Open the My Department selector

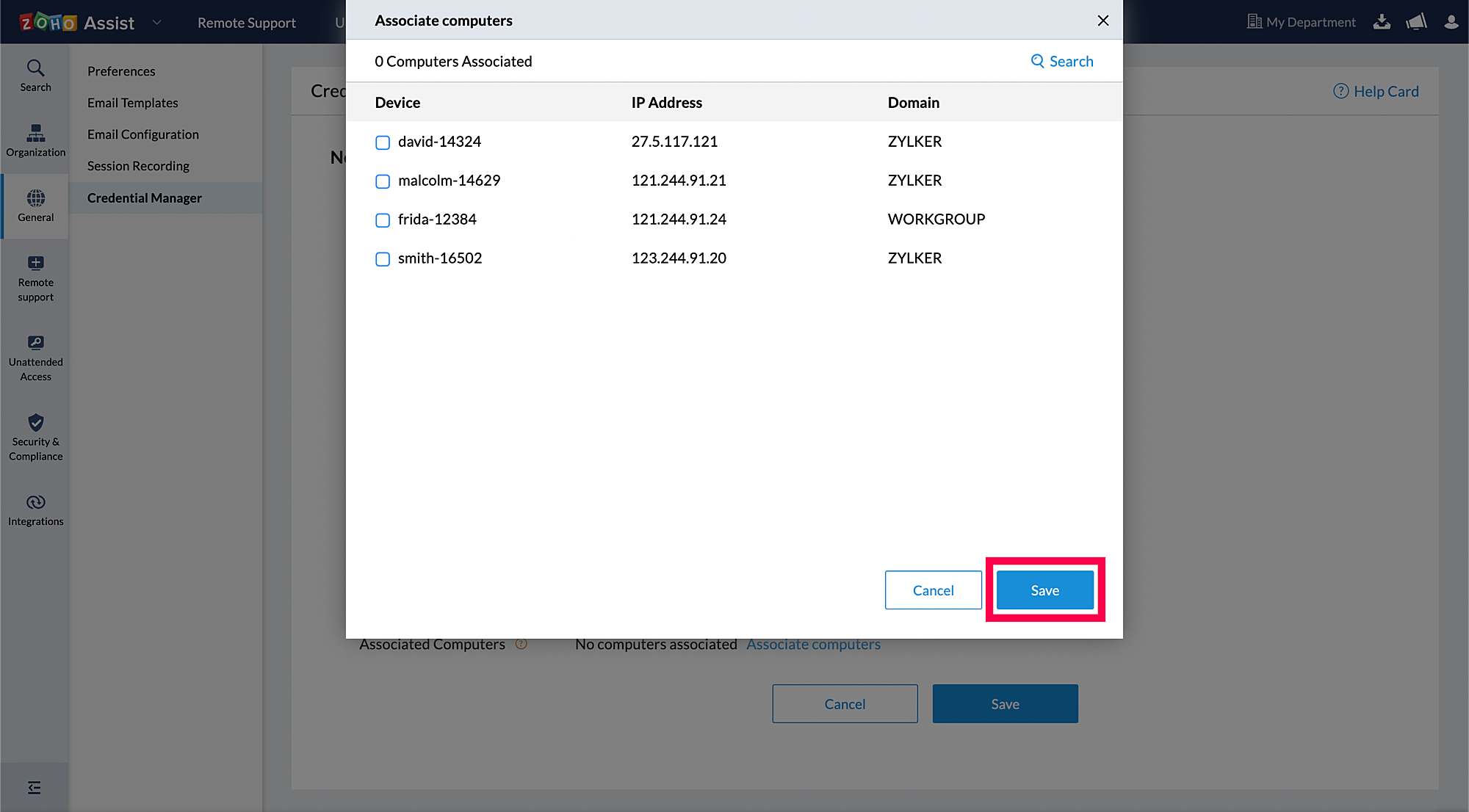click(x=1301, y=22)
